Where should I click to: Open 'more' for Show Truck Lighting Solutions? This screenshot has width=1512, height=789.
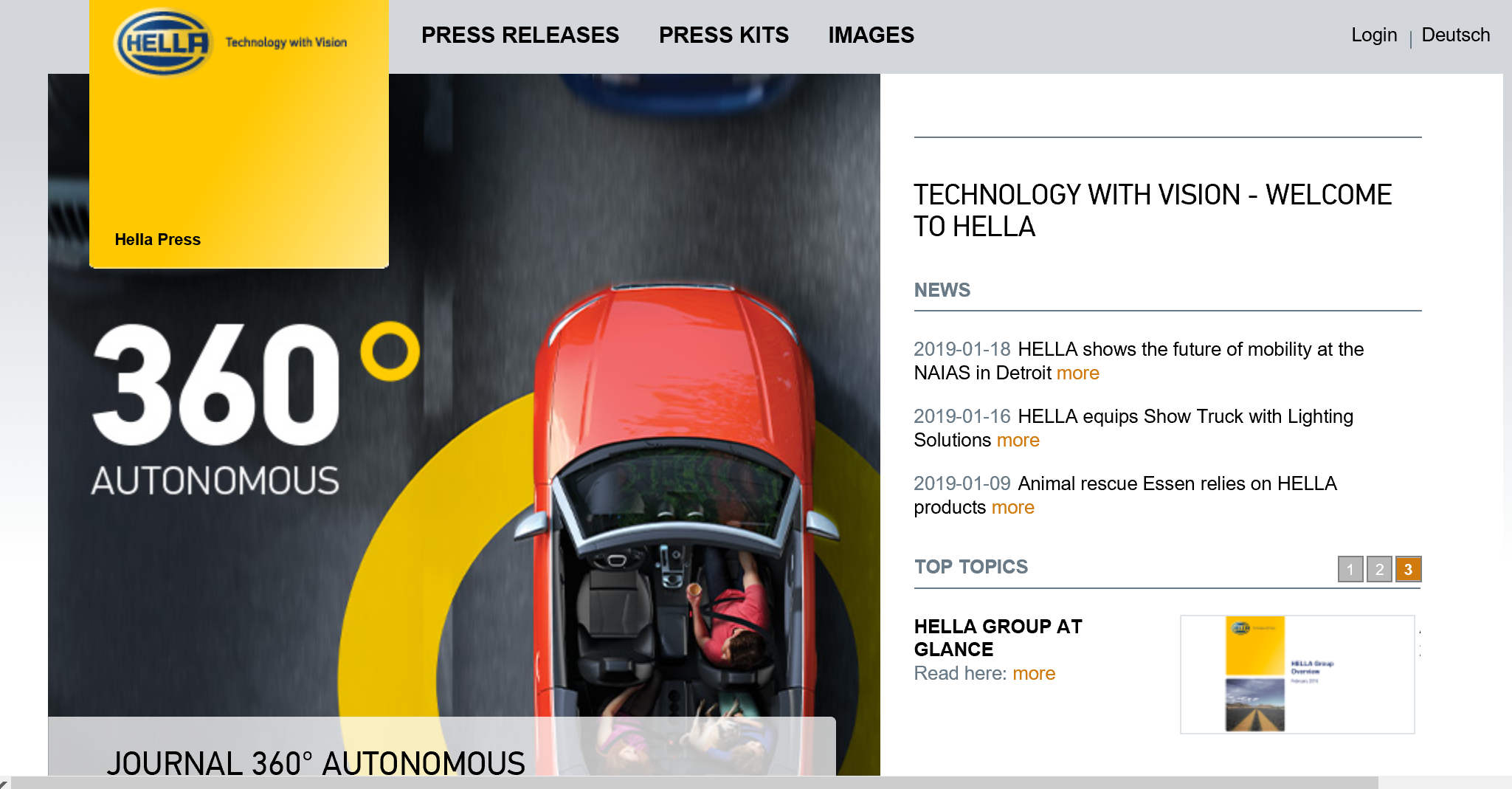pyautogui.click(x=1018, y=440)
